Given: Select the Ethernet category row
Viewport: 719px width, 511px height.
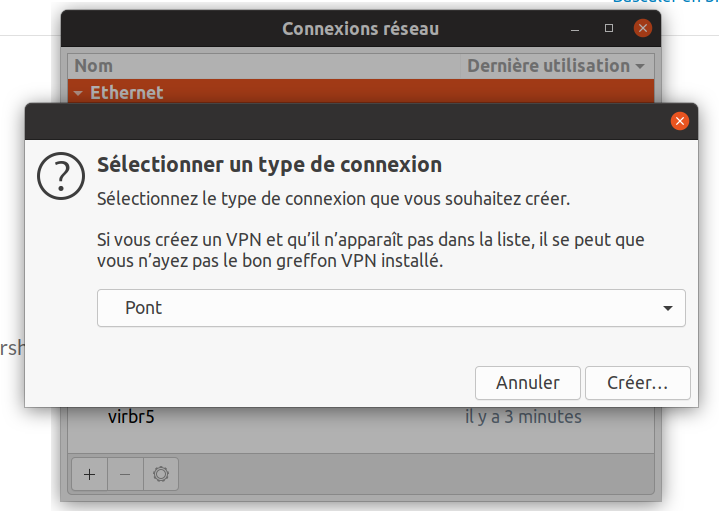Looking at the screenshot, I should point(361,91).
